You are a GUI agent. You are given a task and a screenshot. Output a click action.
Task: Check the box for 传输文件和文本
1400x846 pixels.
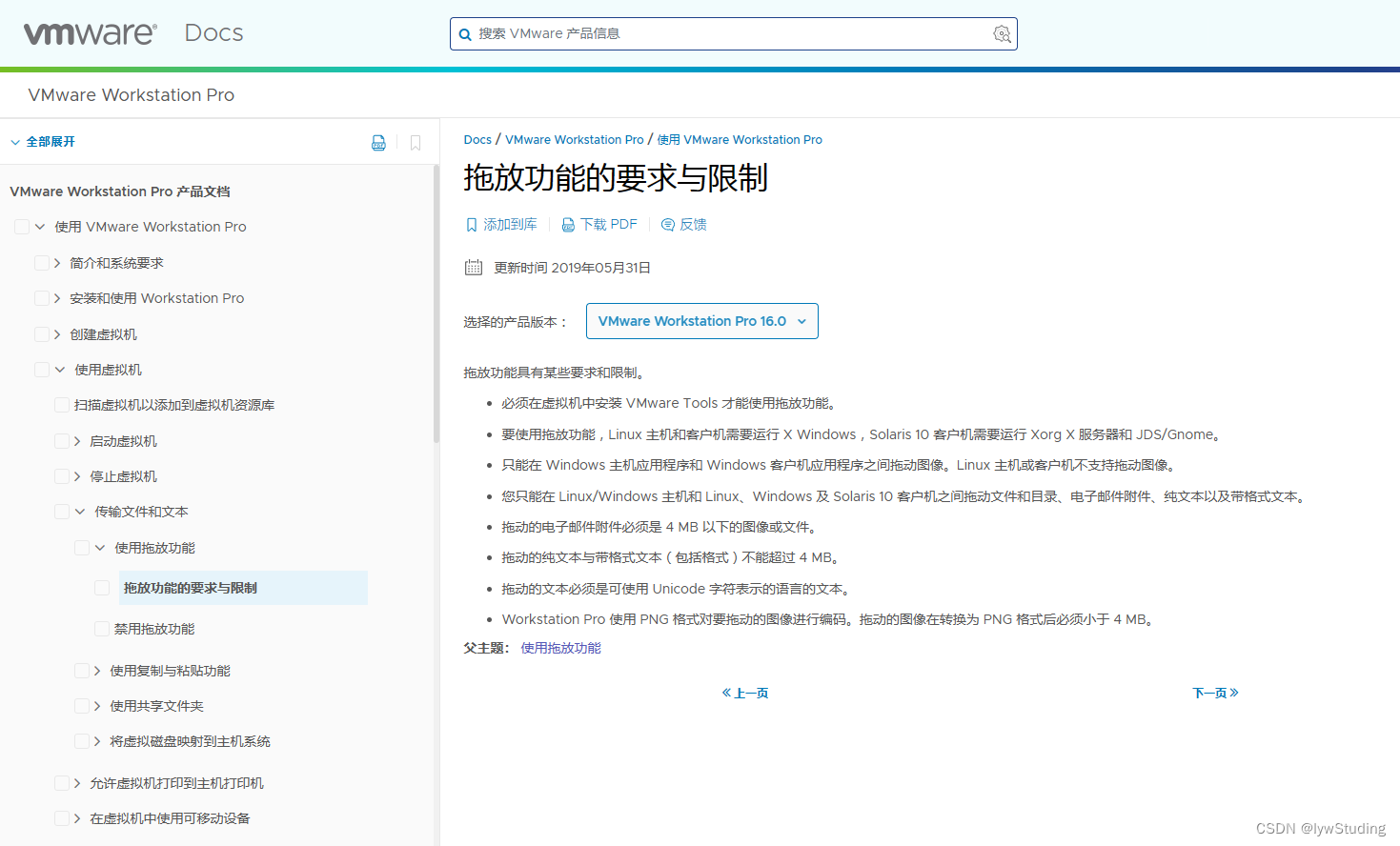point(62,512)
